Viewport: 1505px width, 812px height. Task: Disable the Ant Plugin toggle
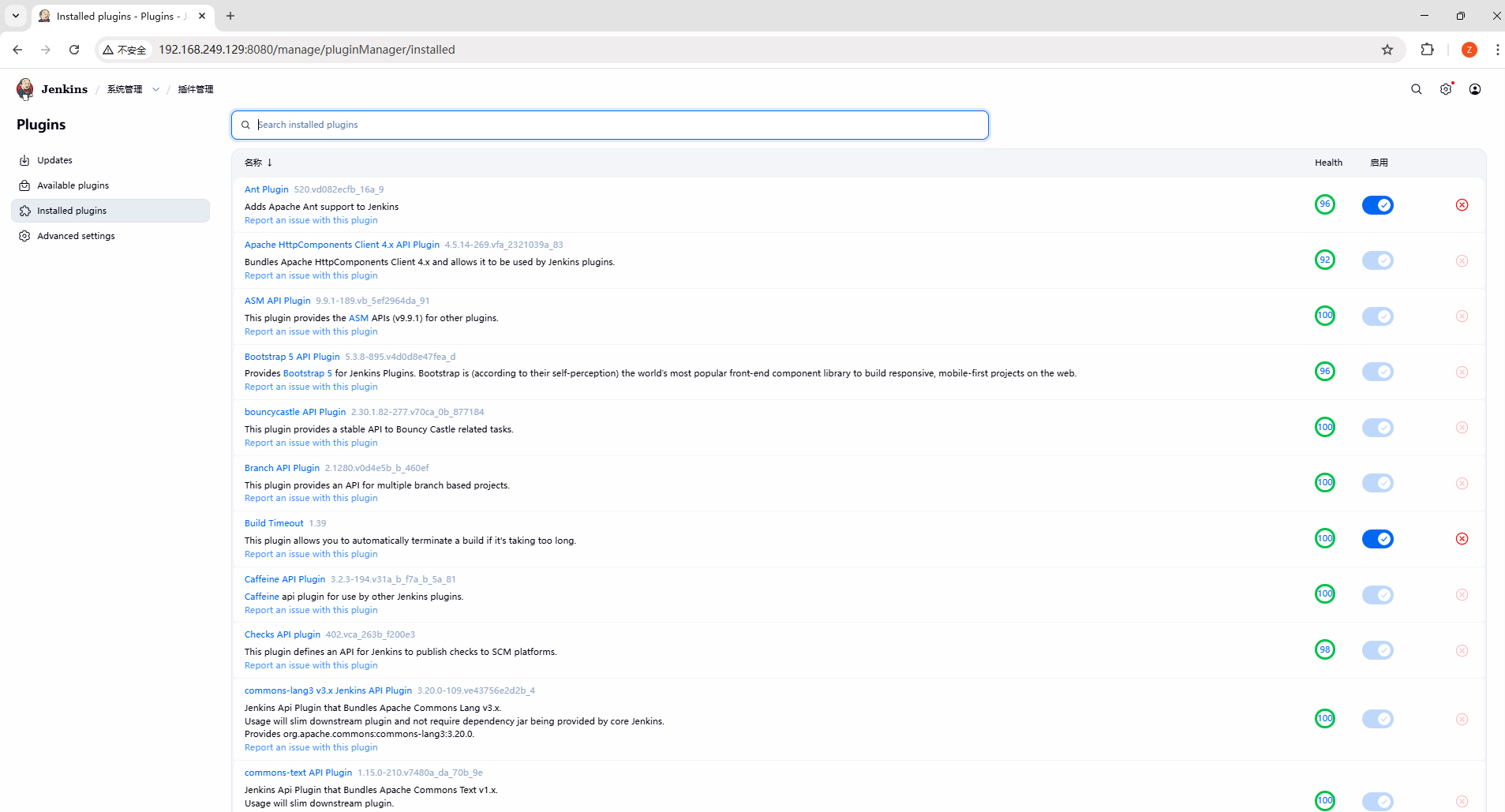pos(1378,205)
